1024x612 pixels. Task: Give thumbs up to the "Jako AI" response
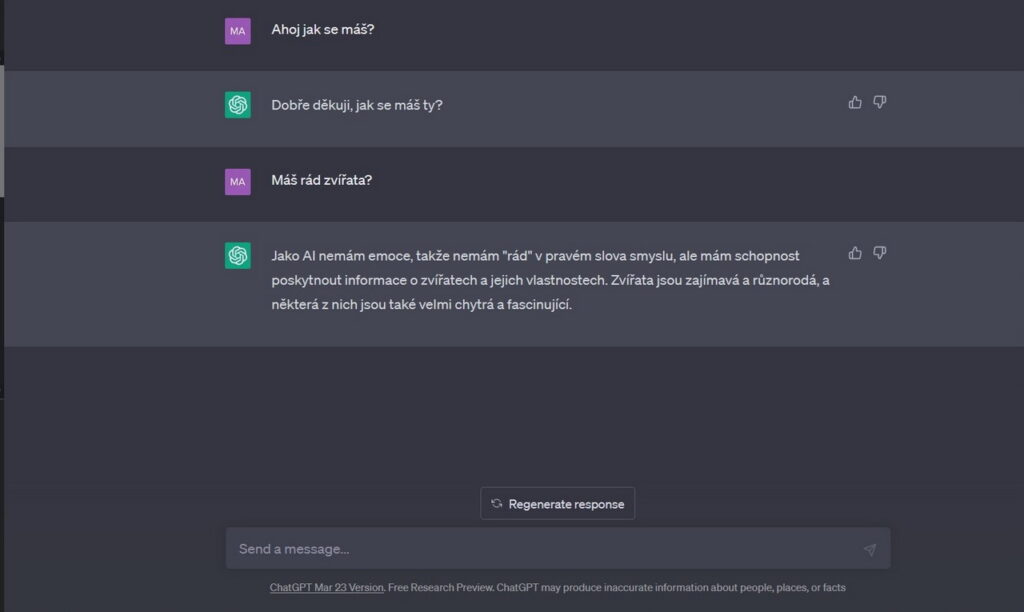[x=855, y=253]
